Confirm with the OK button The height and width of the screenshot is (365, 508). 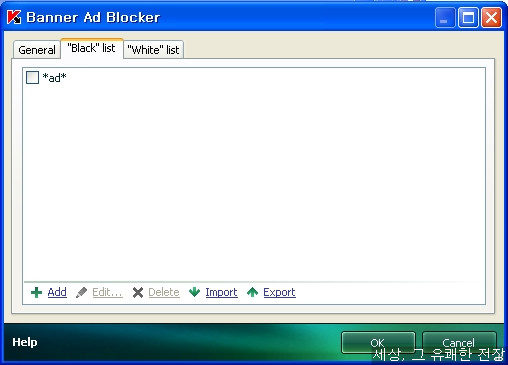click(378, 342)
